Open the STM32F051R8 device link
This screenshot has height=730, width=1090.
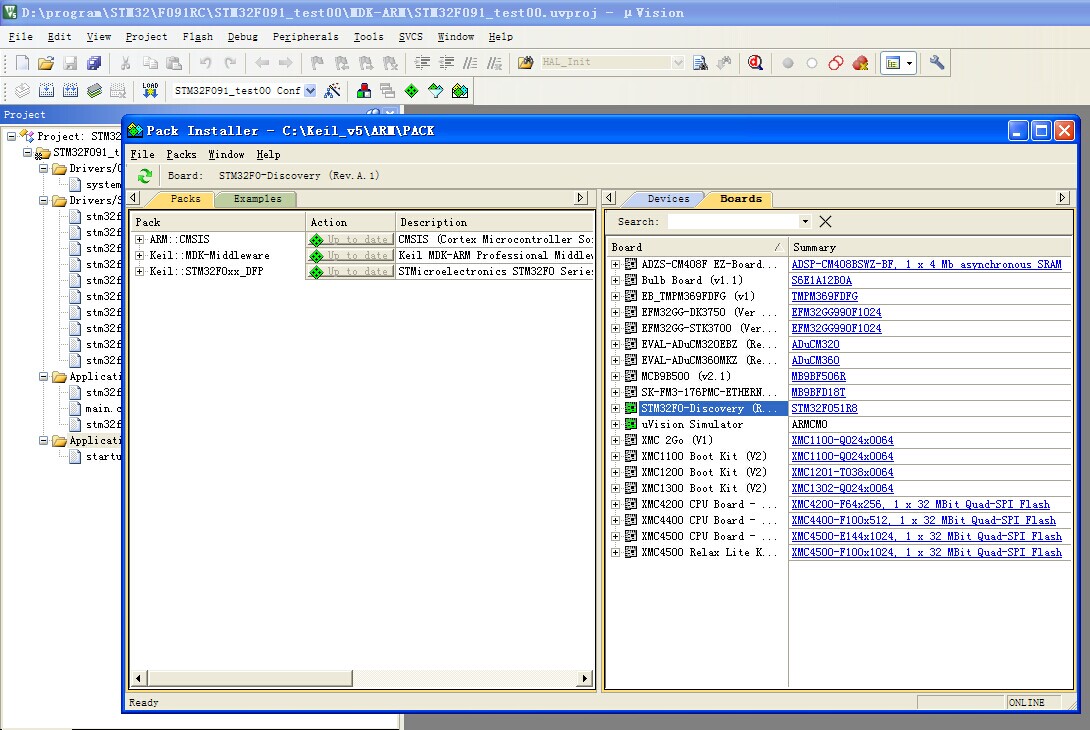click(824, 409)
